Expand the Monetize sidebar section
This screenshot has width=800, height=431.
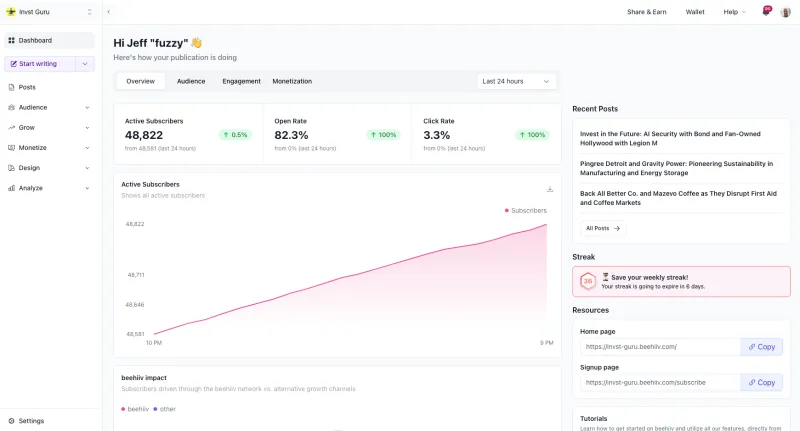click(x=49, y=148)
